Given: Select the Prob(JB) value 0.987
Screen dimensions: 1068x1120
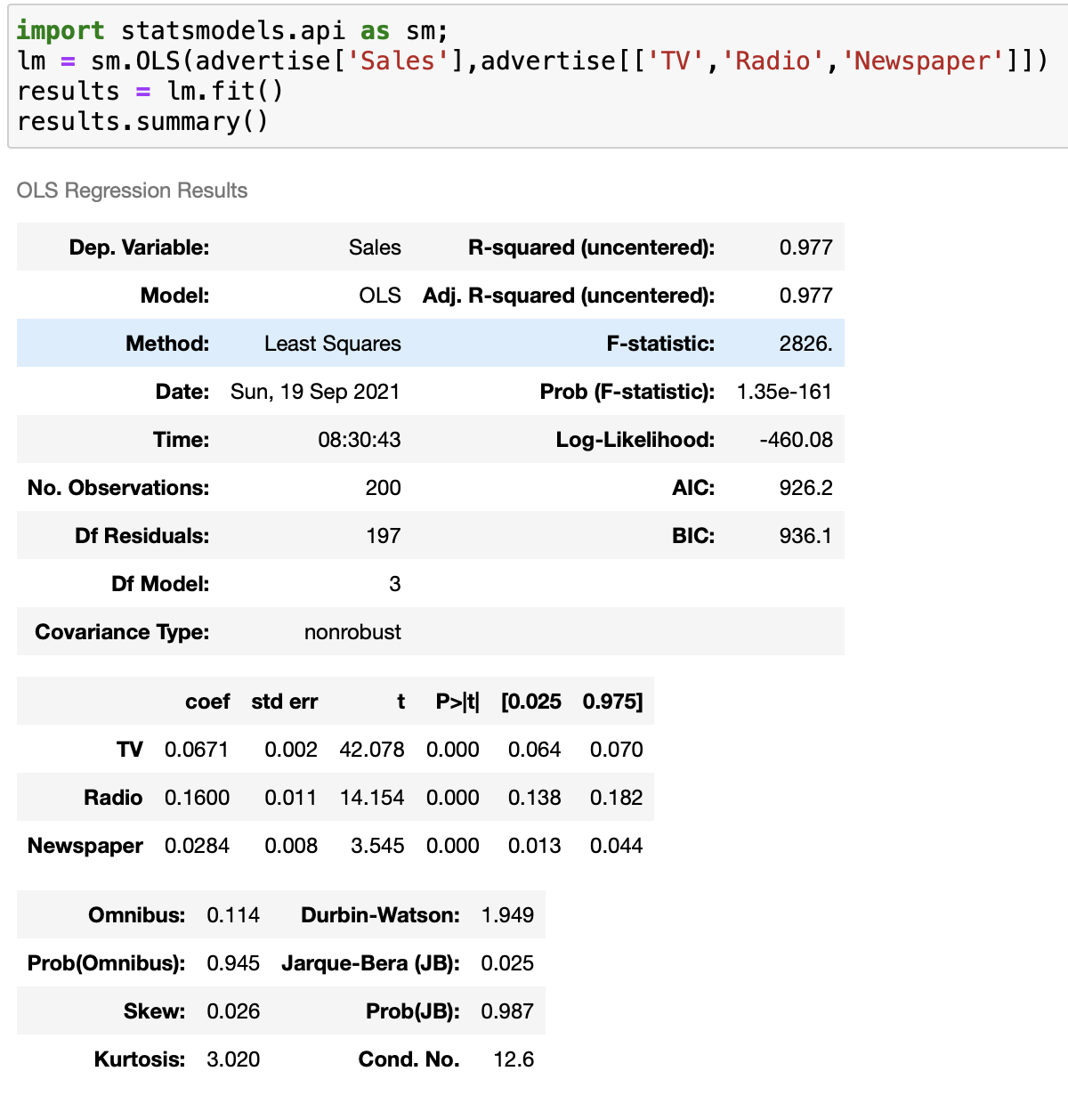Looking at the screenshot, I should tap(507, 1011).
